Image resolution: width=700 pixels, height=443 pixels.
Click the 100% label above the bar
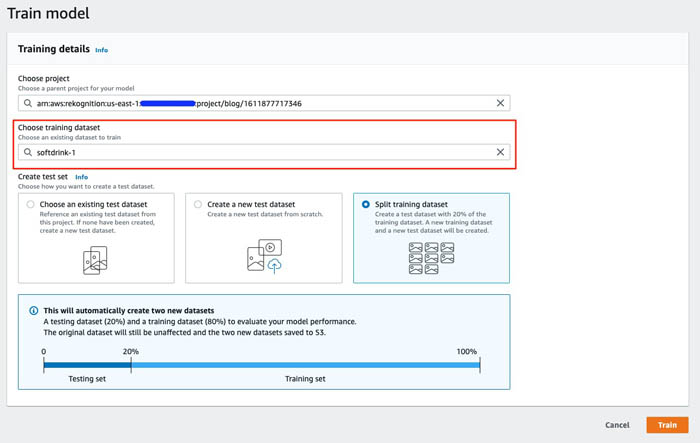click(x=467, y=351)
